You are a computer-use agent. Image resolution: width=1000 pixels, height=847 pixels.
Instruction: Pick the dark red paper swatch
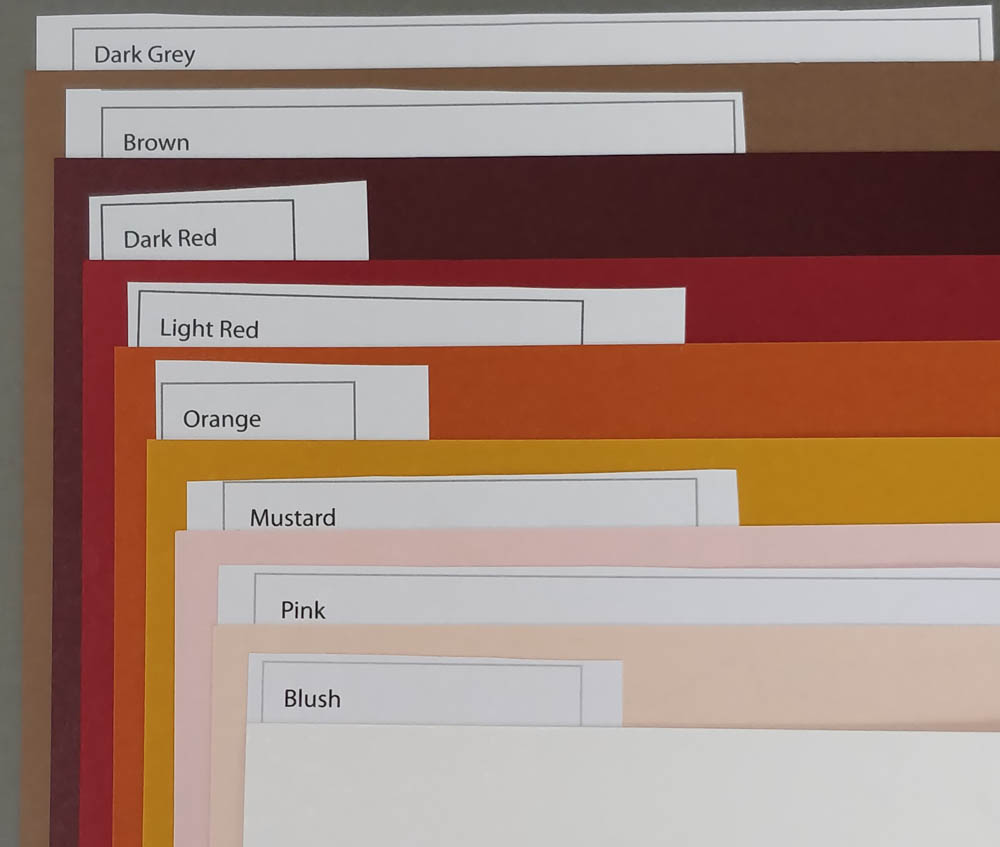(x=680, y=205)
